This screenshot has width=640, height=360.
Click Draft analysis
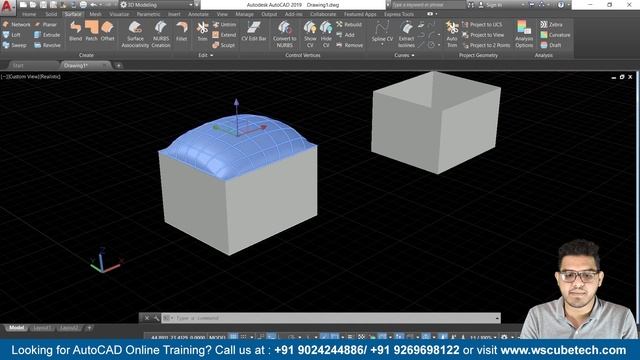coord(551,45)
